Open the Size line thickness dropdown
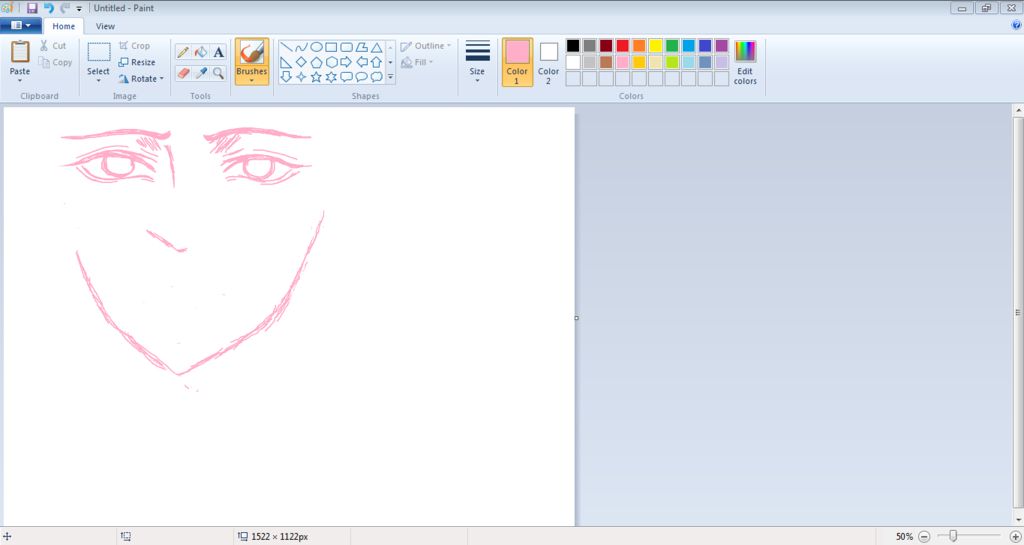The height and width of the screenshot is (545, 1024). (477, 62)
